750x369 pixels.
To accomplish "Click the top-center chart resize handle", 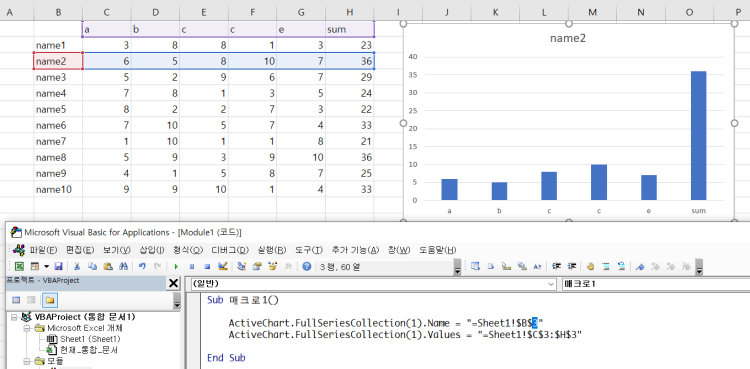I will 569,23.
